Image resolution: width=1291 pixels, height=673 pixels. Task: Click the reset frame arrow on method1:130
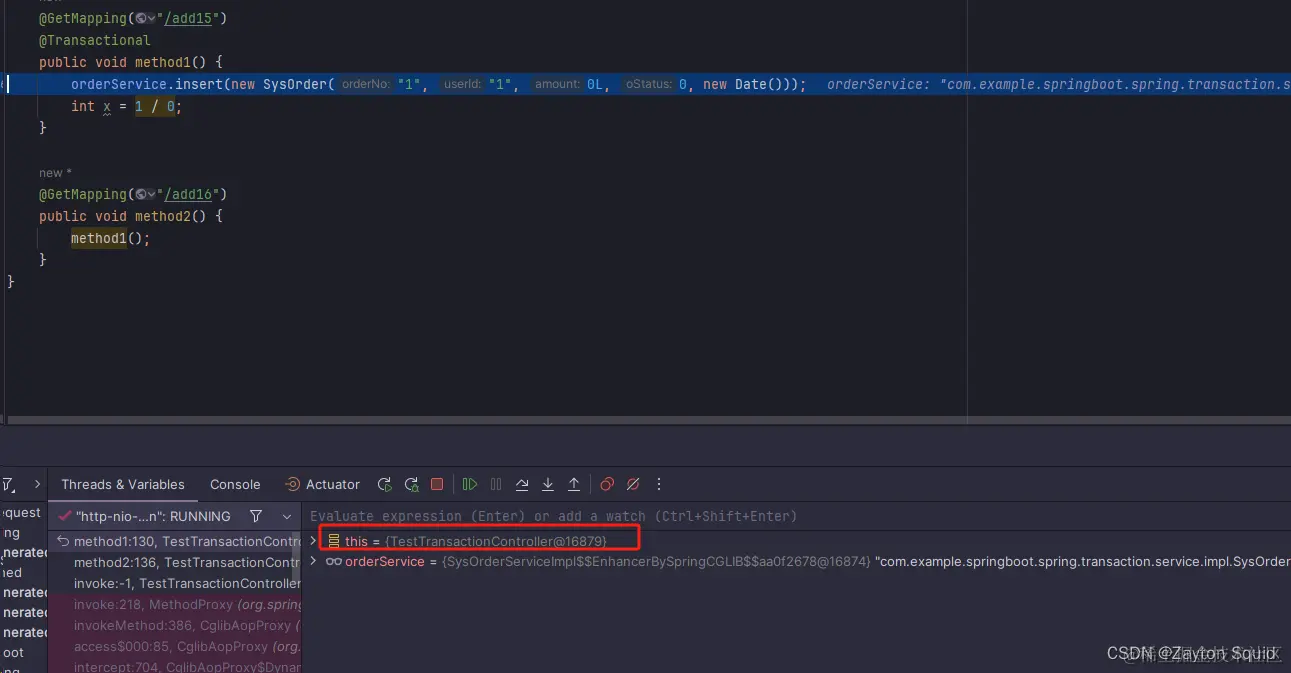63,541
